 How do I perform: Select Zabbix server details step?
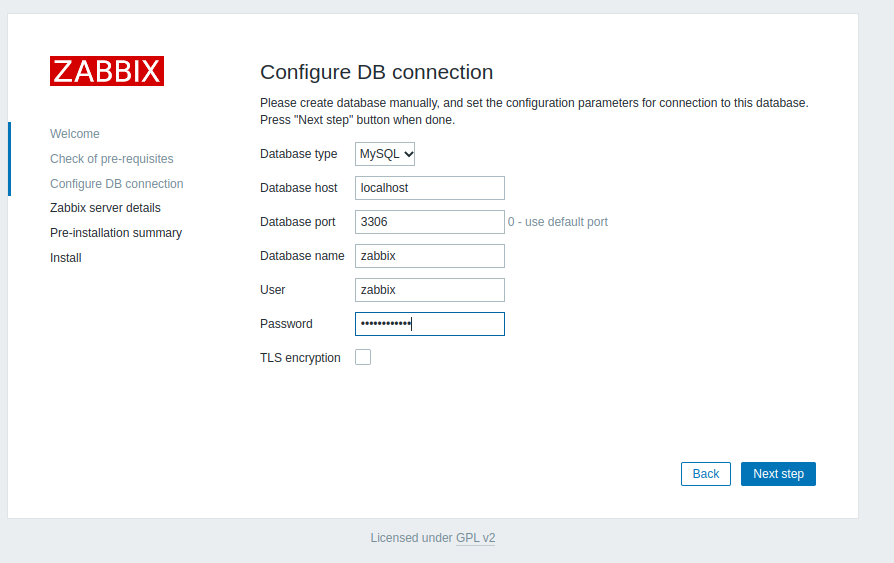tap(105, 208)
